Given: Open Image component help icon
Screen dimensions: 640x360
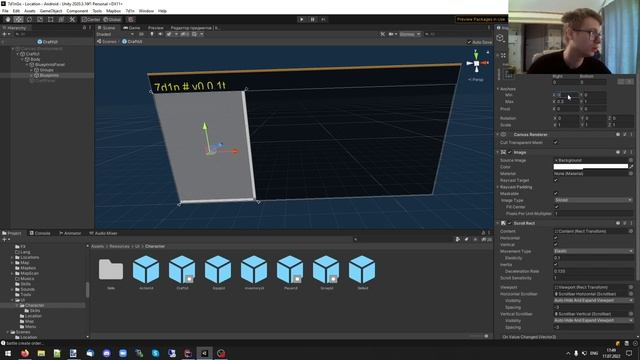Looking at the screenshot, I should 618,152.
